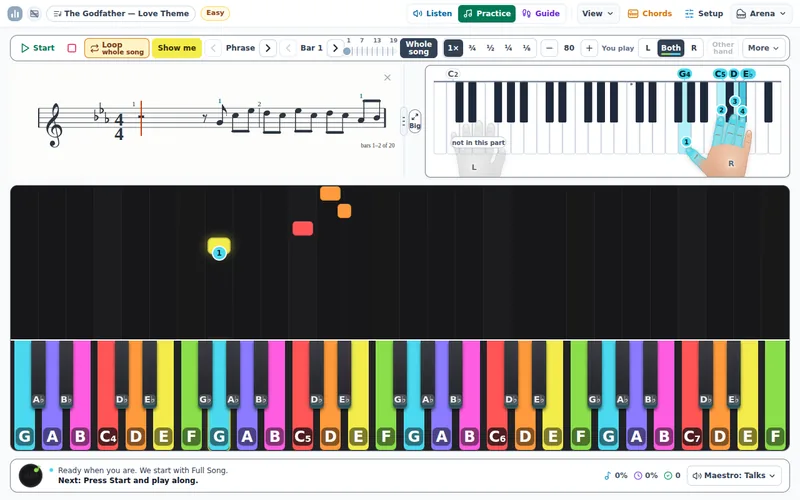
Task: Decrease tempo with minus button
Action: point(549,48)
